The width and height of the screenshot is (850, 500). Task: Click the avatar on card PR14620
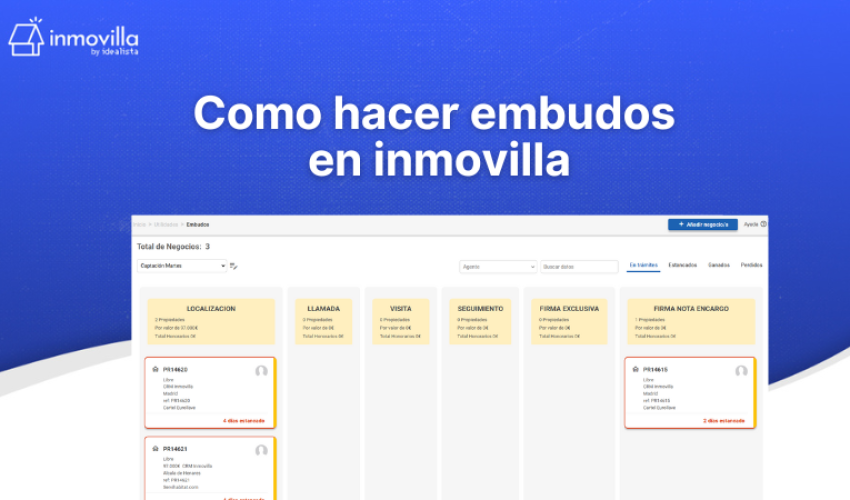(x=261, y=371)
